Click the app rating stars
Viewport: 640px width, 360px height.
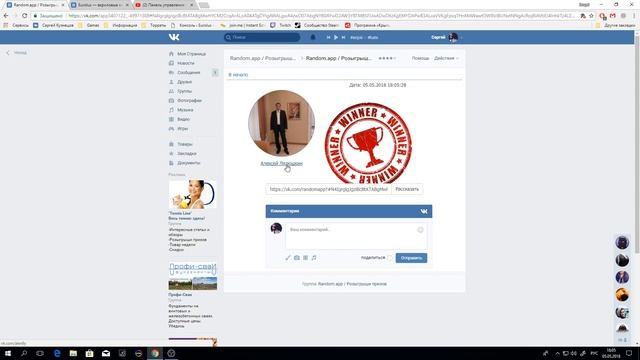coord(387,58)
